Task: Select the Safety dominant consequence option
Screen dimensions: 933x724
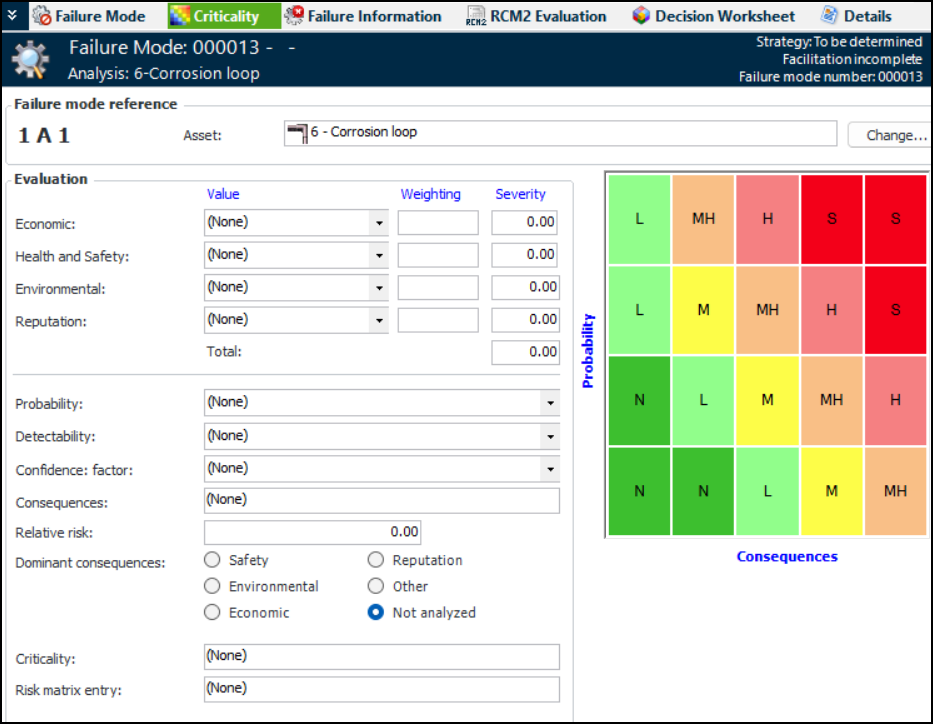Action: click(212, 560)
